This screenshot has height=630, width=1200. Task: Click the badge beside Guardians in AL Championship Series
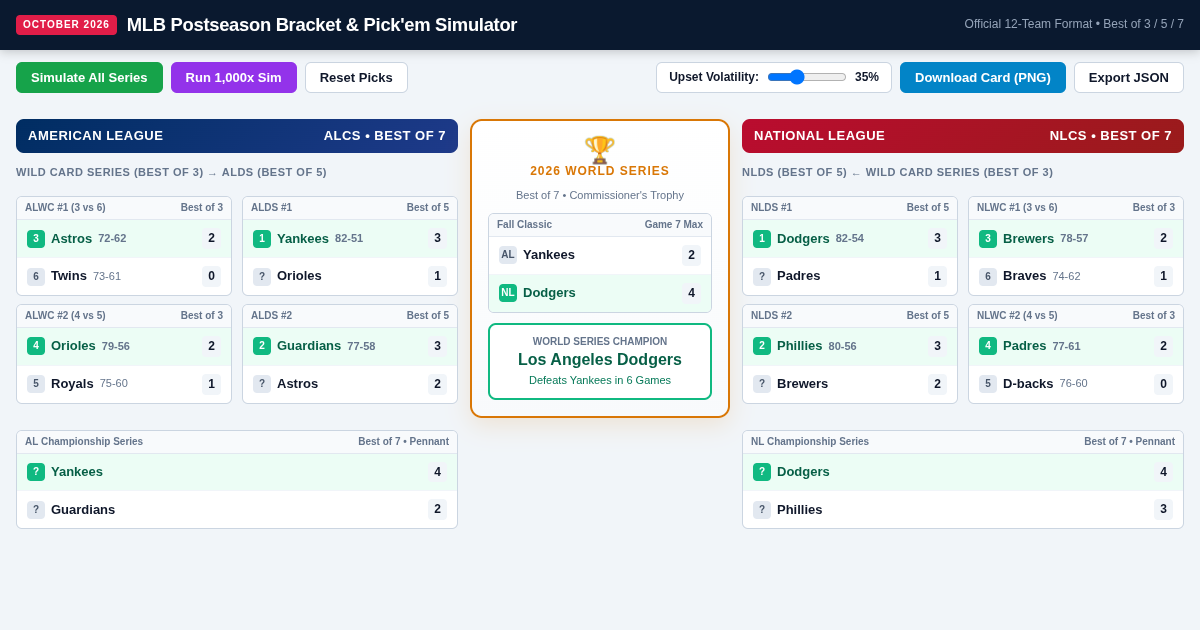pos(36,510)
